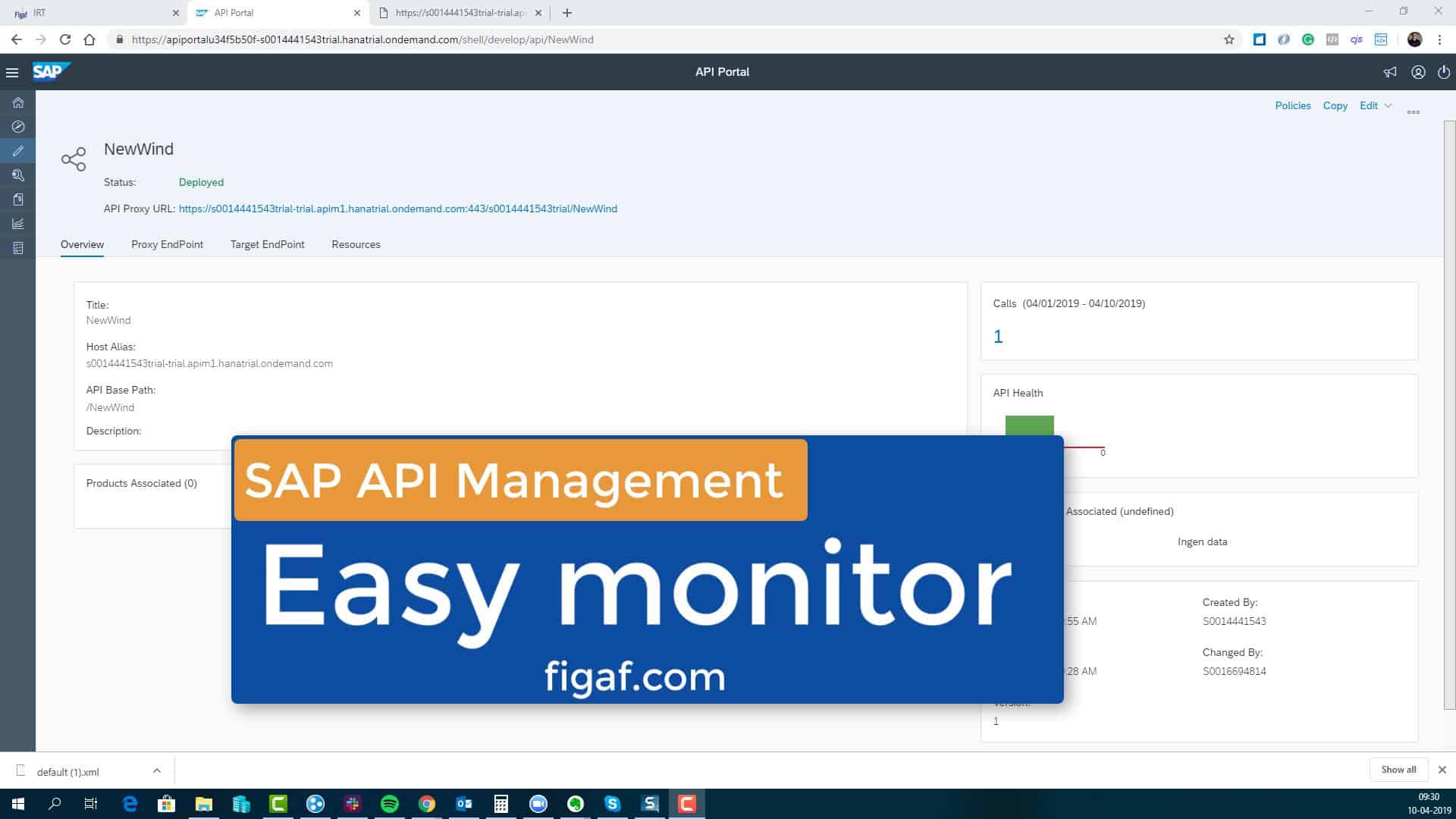Open Skype from the taskbar
Image resolution: width=1456 pixels, height=819 pixels.
coord(613,804)
